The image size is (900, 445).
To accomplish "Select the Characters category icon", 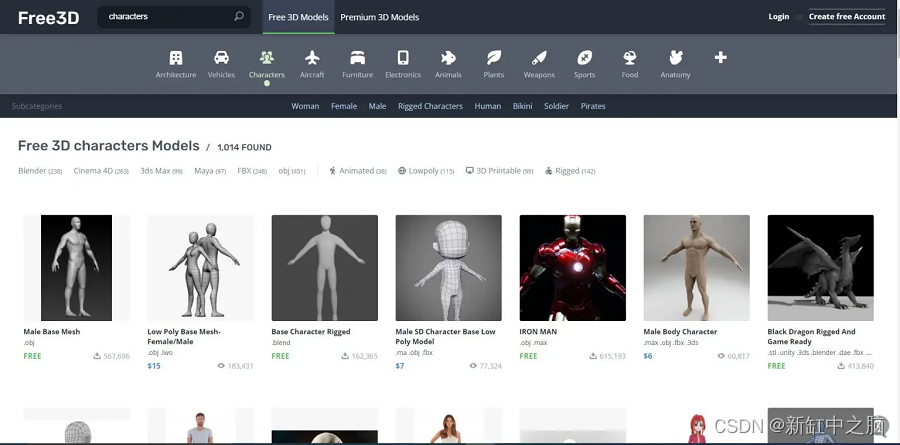I will [x=266, y=57].
